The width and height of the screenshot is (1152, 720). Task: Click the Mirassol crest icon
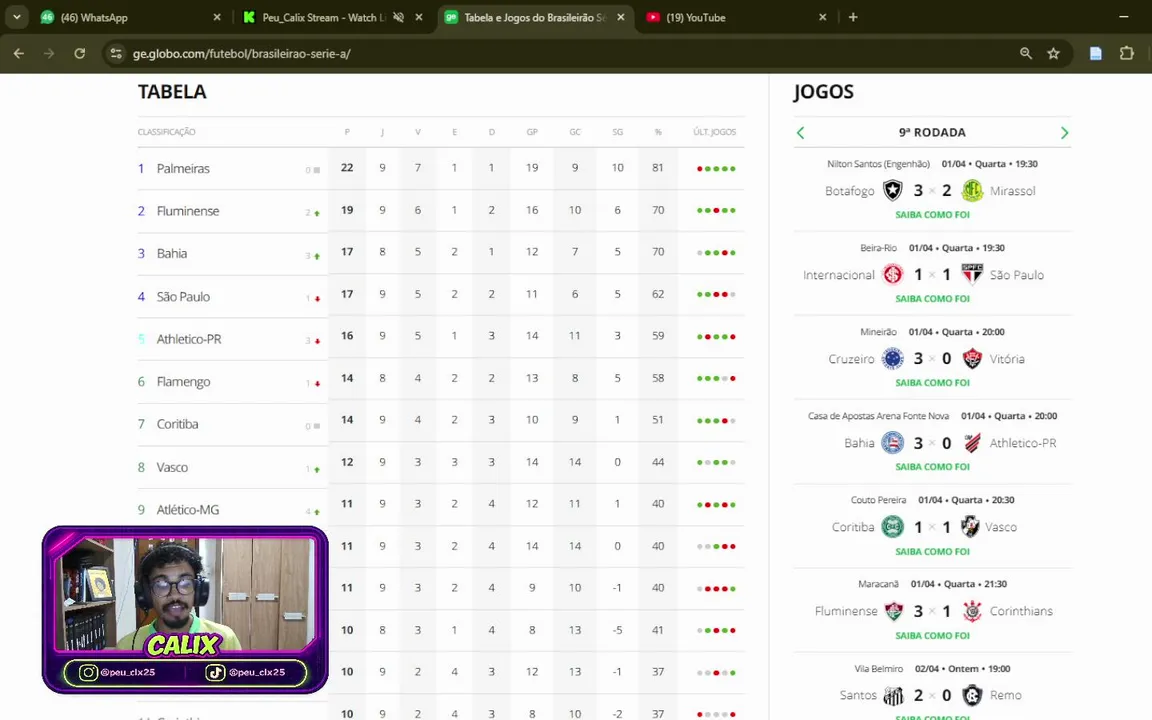coord(972,191)
